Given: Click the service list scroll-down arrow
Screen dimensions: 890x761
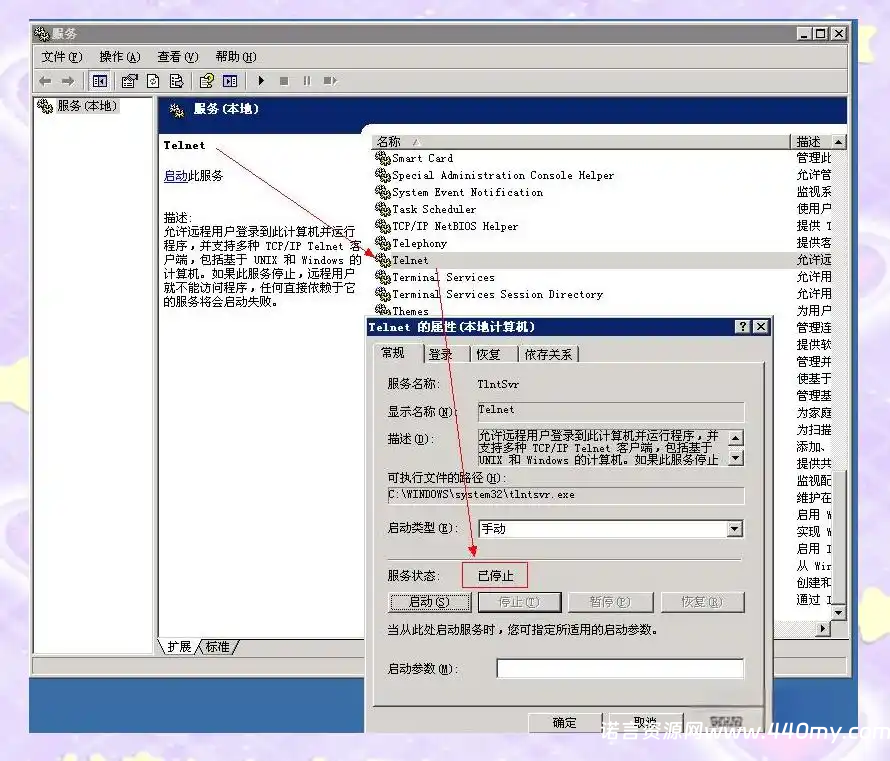Looking at the screenshot, I should click(838, 613).
